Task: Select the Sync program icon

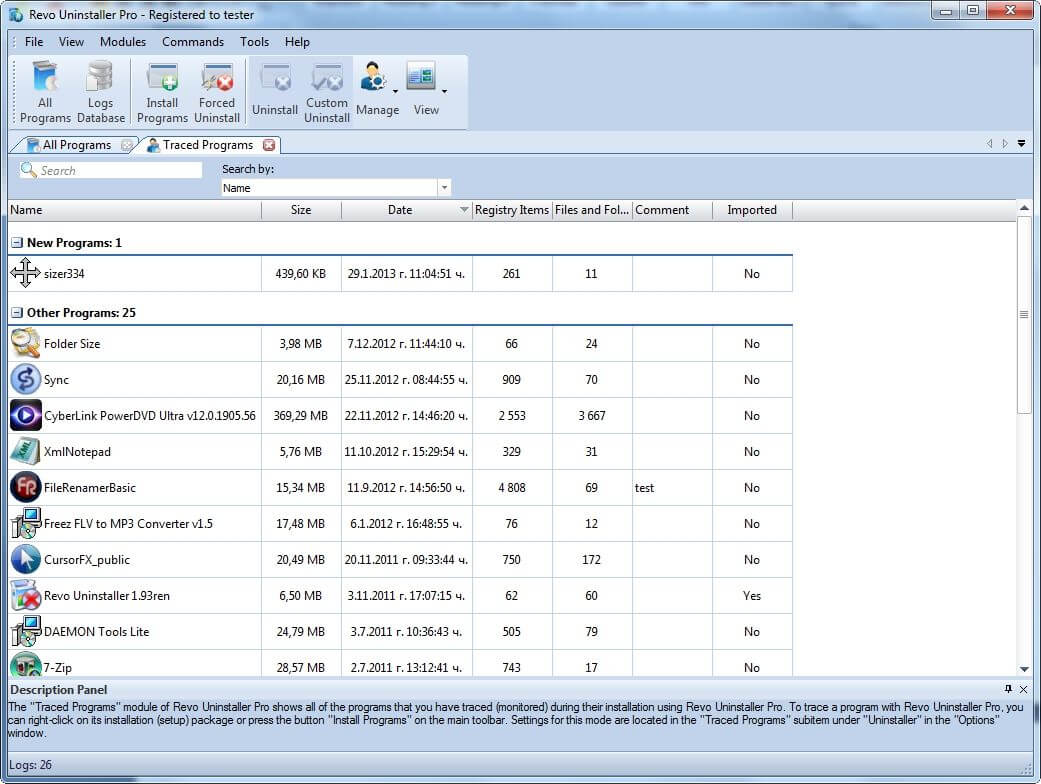Action: (25, 379)
